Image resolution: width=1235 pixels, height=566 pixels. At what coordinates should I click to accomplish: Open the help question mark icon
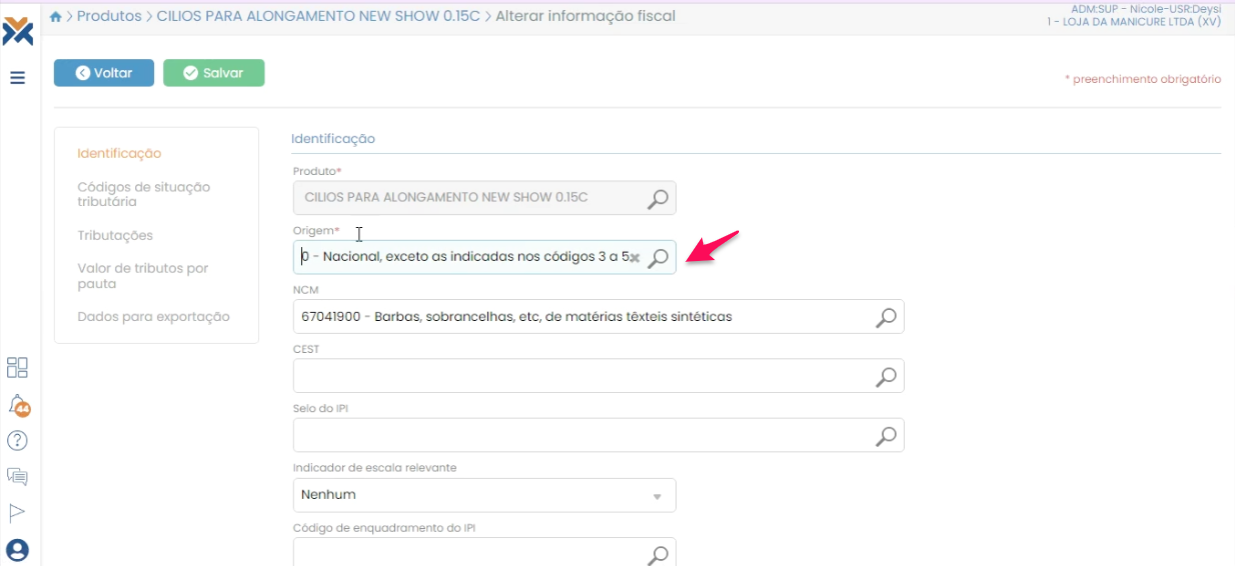pyautogui.click(x=17, y=440)
